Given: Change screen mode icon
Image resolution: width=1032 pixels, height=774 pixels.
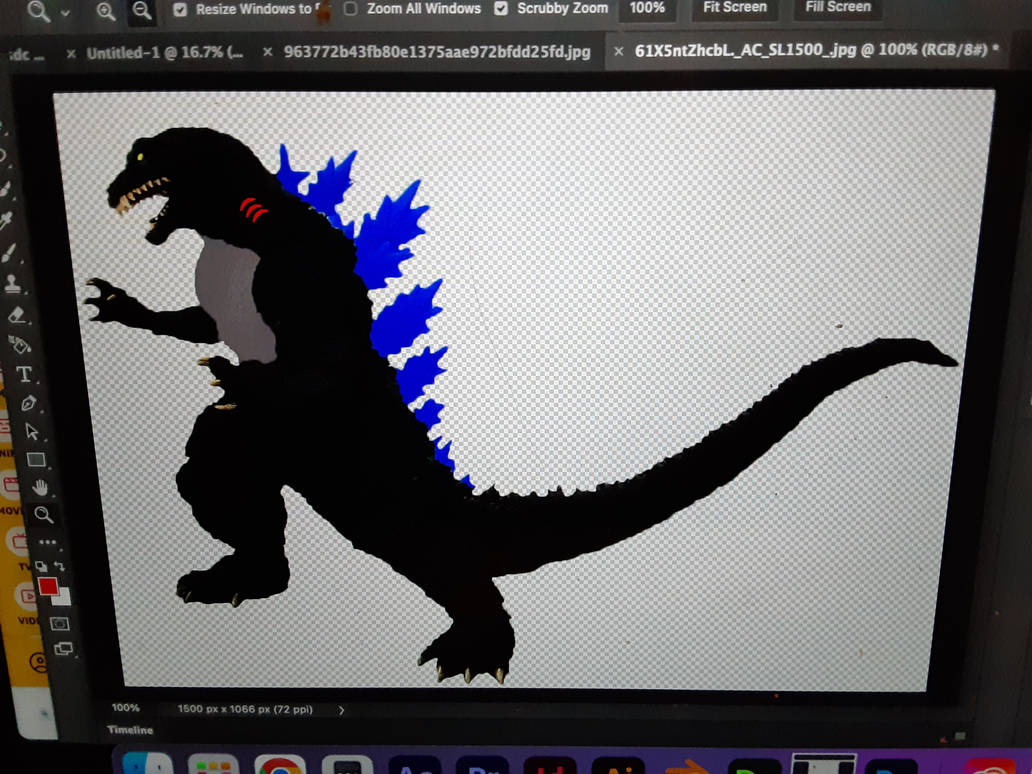Looking at the screenshot, I should 63,649.
